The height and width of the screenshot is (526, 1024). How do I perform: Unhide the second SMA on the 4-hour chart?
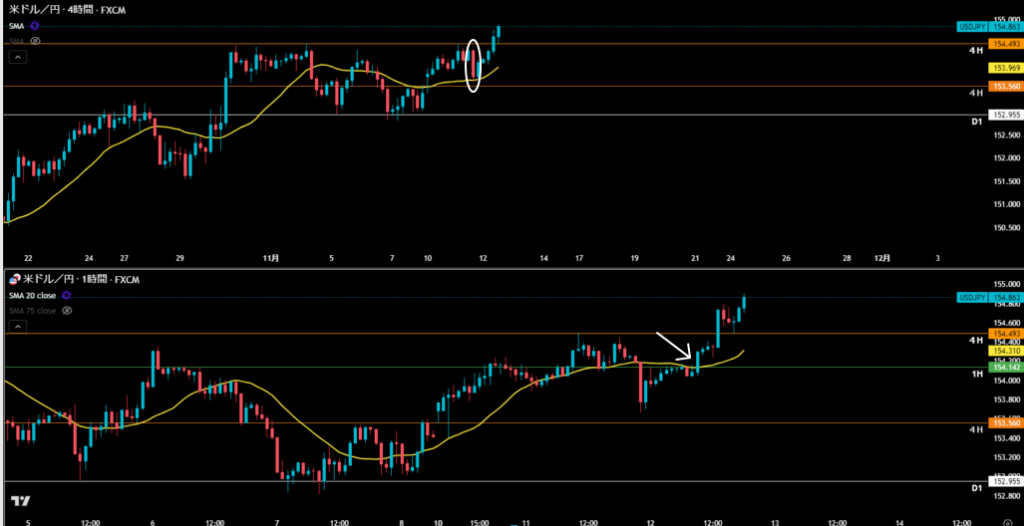[x=35, y=41]
